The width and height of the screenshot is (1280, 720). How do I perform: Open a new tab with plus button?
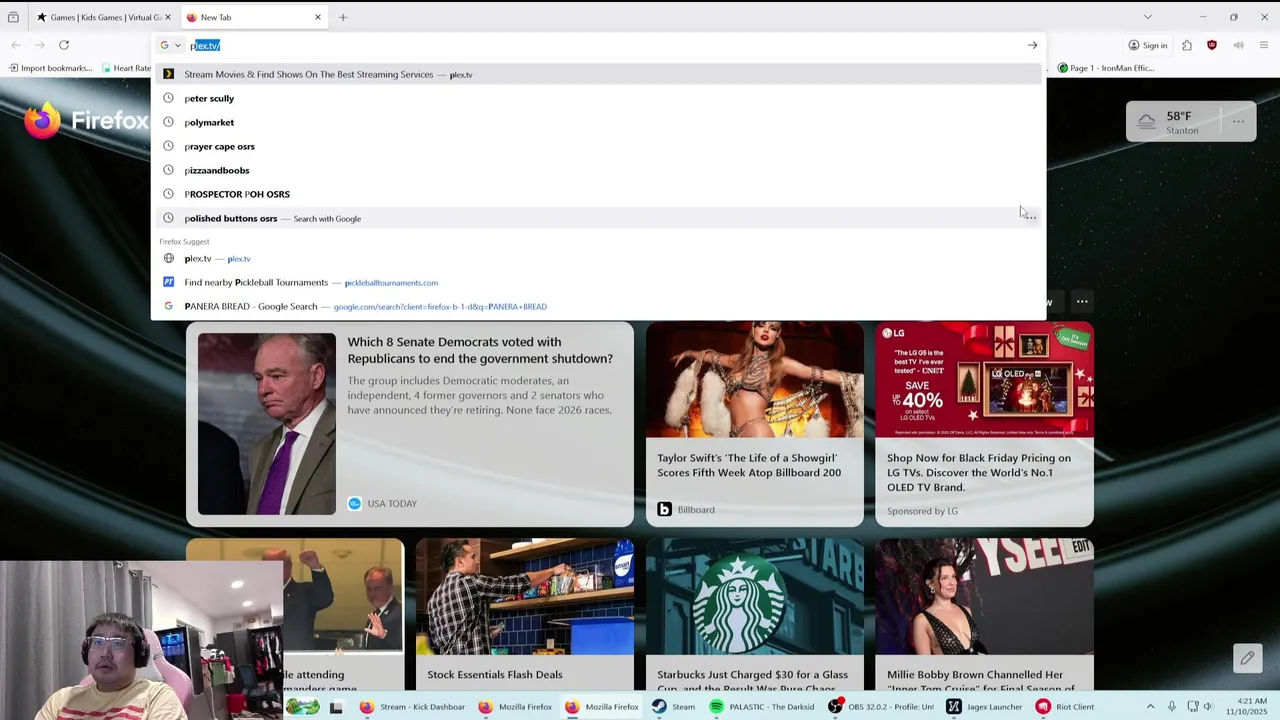tap(343, 17)
